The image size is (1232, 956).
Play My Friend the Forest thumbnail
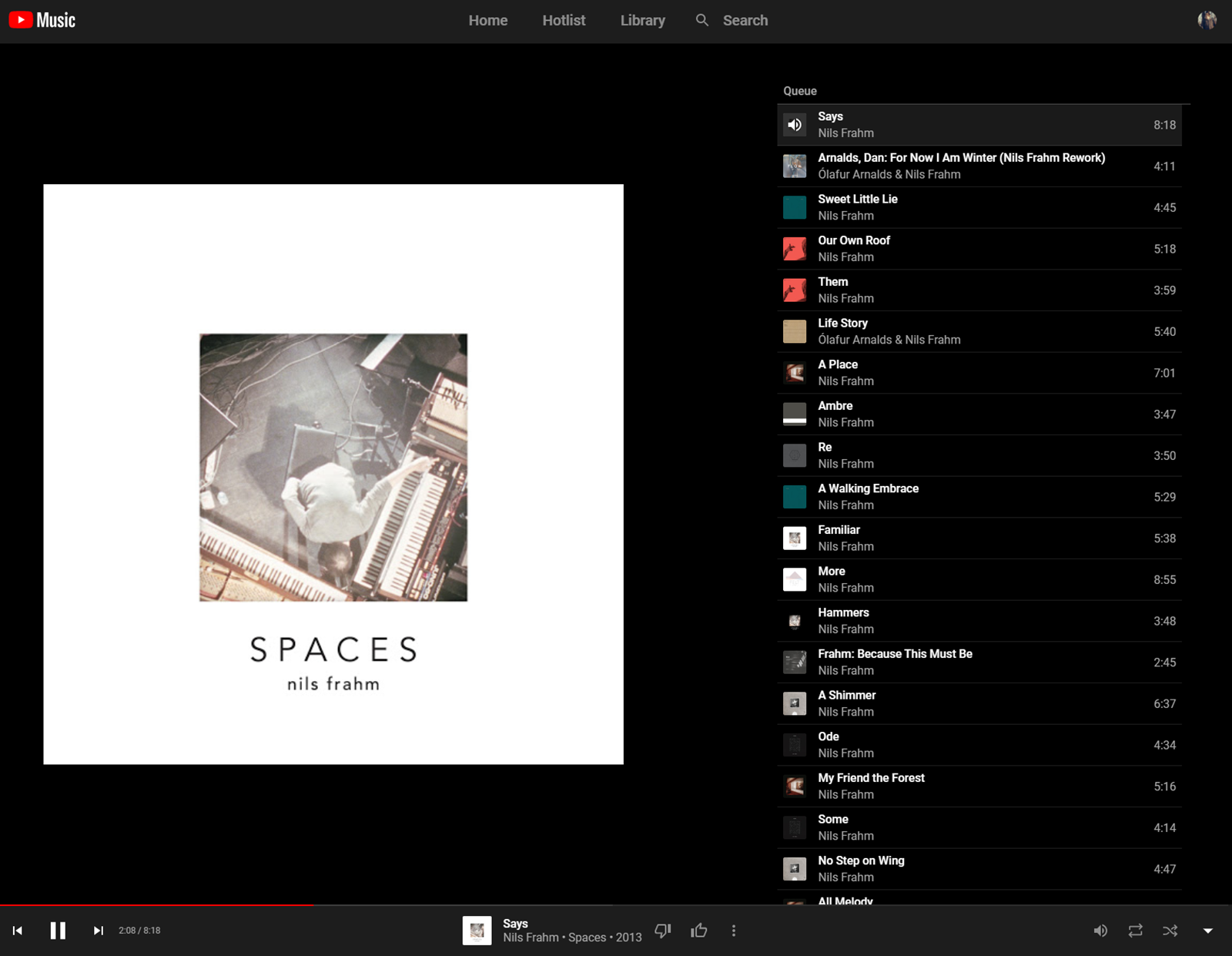coord(795,787)
